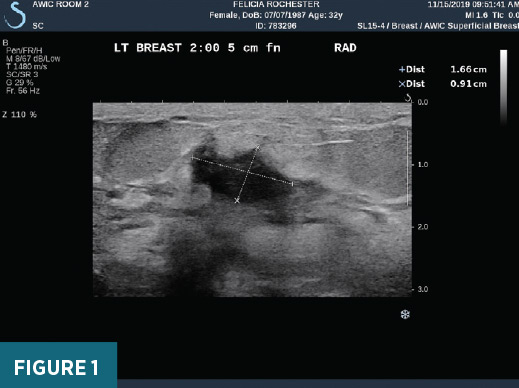The image size is (519, 388).
Task: Click the patient name FELICIA ROCHESTER
Action: pyautogui.click(x=276, y=4)
